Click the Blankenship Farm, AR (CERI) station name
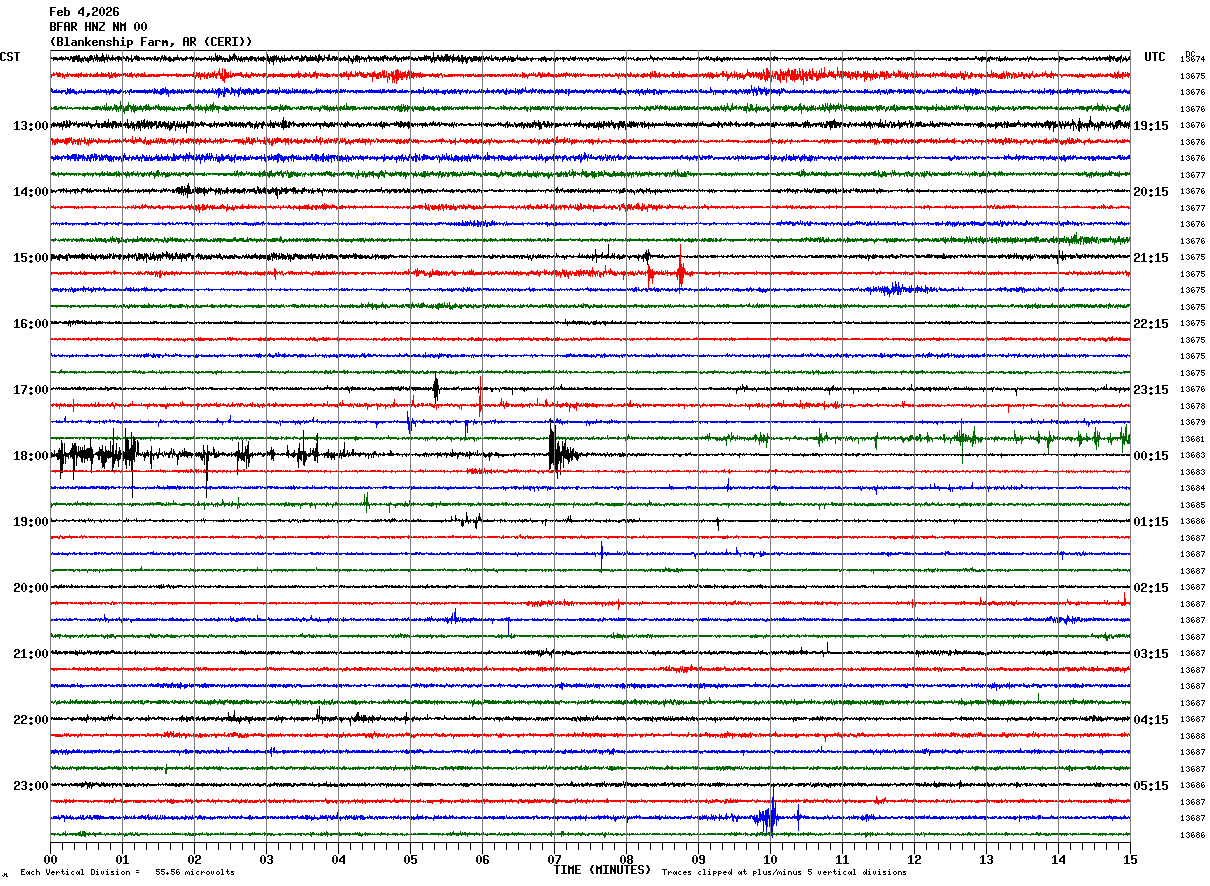 [151, 42]
